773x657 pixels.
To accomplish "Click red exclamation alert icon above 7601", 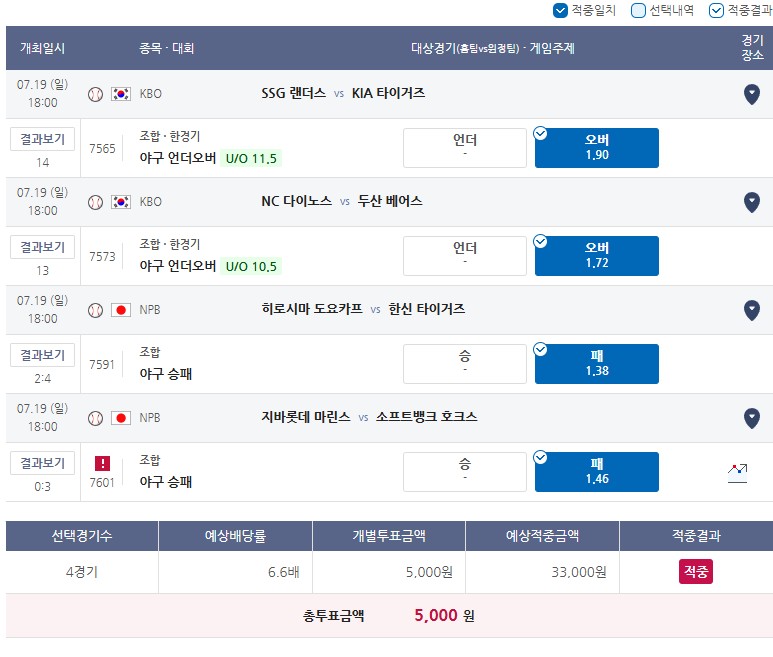I will (102, 463).
